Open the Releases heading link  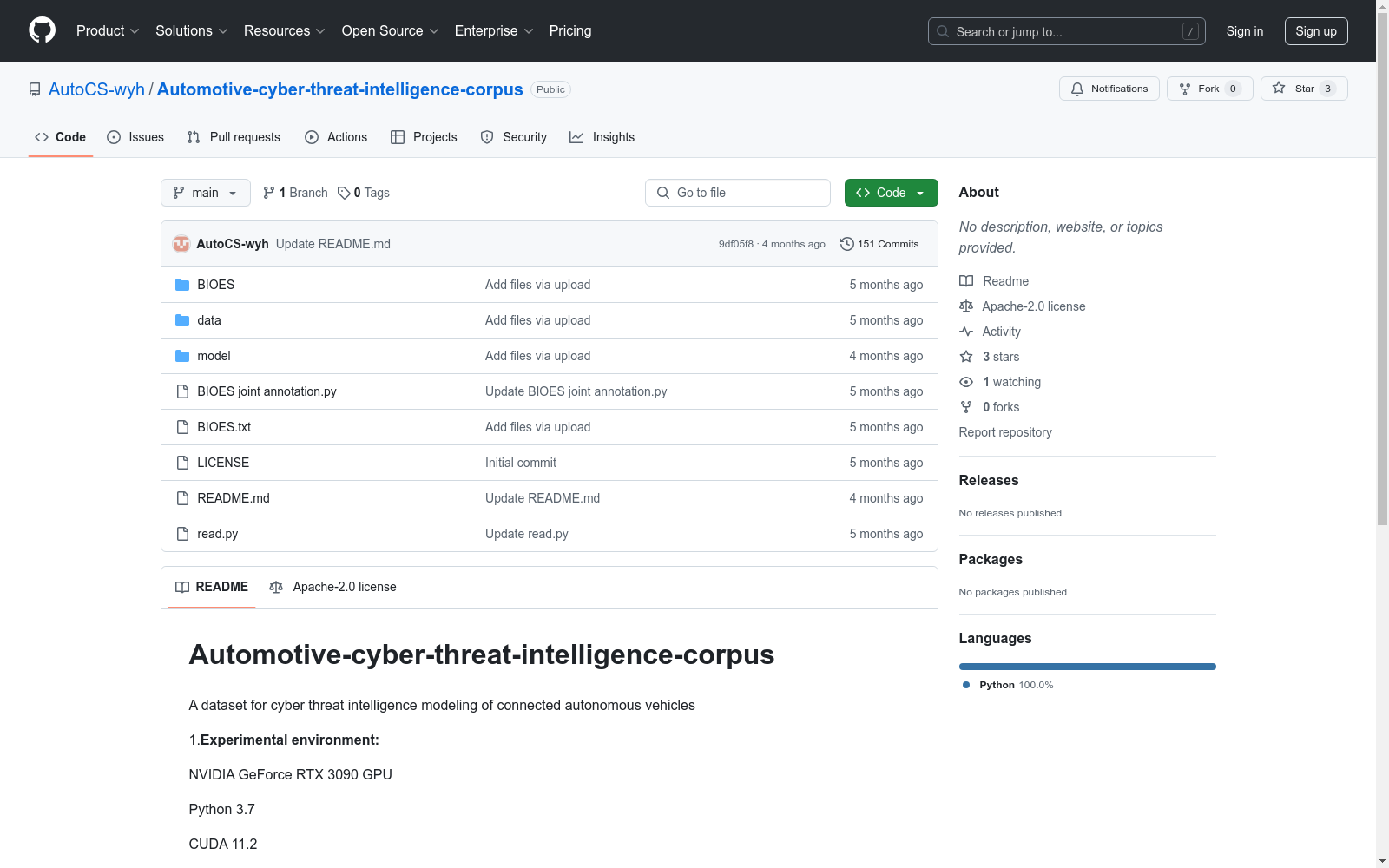pos(989,480)
